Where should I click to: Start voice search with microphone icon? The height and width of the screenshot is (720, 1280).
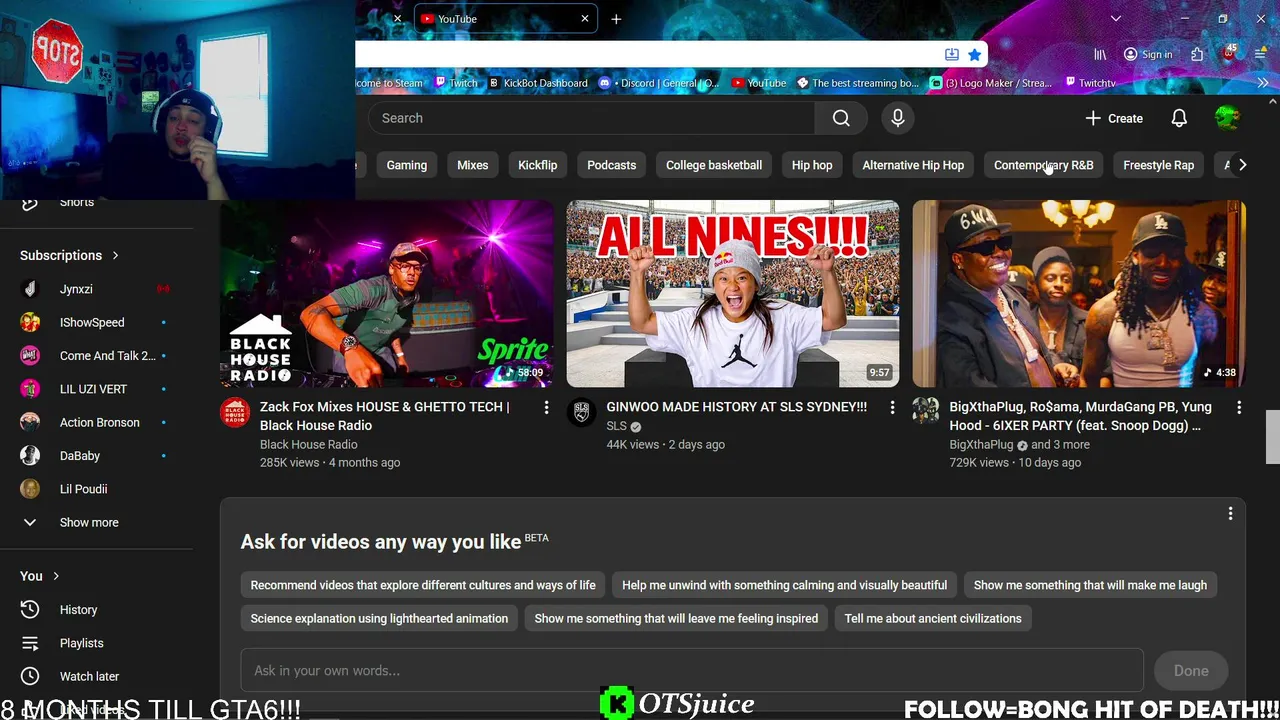click(x=898, y=118)
